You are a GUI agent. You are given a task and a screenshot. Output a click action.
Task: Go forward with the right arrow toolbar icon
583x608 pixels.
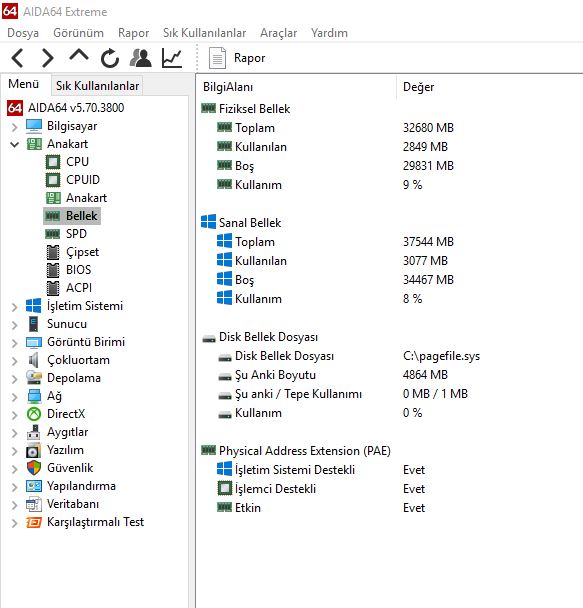(x=47, y=58)
